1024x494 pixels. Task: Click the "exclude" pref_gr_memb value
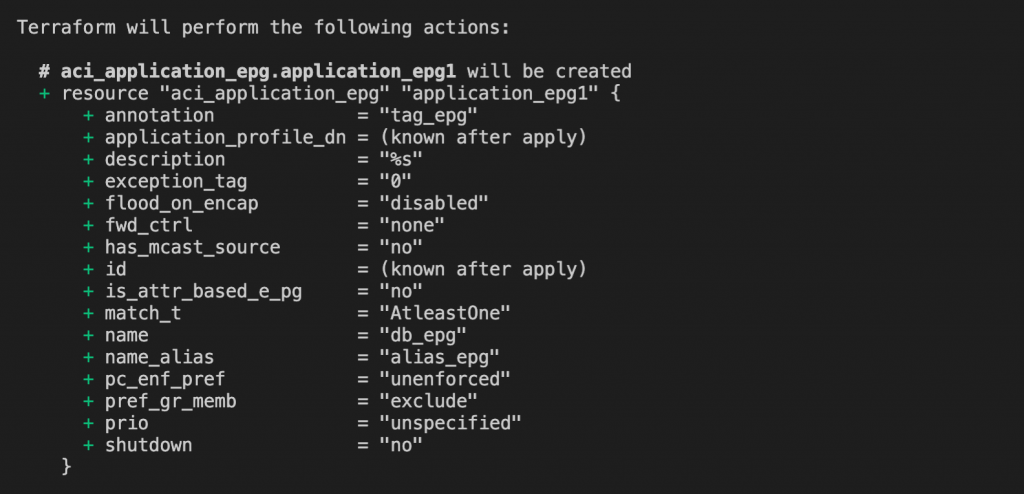(x=428, y=401)
